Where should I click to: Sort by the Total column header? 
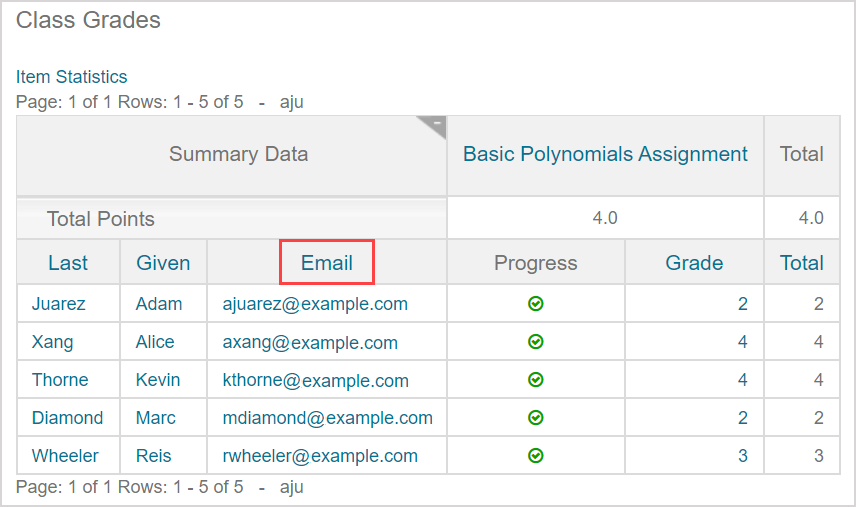tap(802, 263)
